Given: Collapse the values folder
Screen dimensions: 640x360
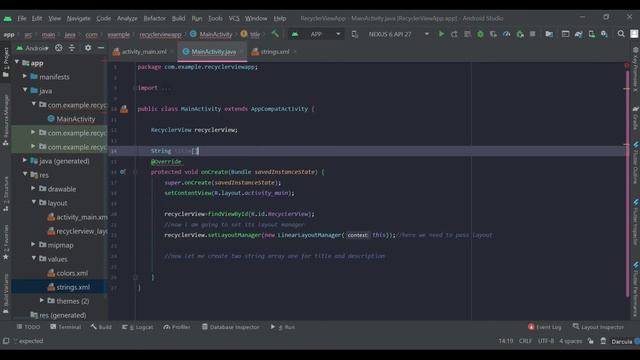Looking at the screenshot, I should tap(33, 258).
